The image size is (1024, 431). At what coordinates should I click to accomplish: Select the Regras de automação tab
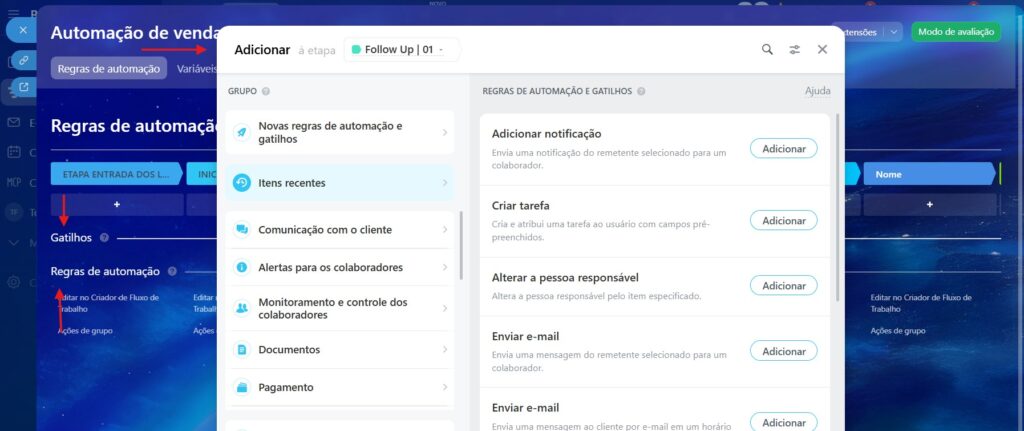[108, 69]
